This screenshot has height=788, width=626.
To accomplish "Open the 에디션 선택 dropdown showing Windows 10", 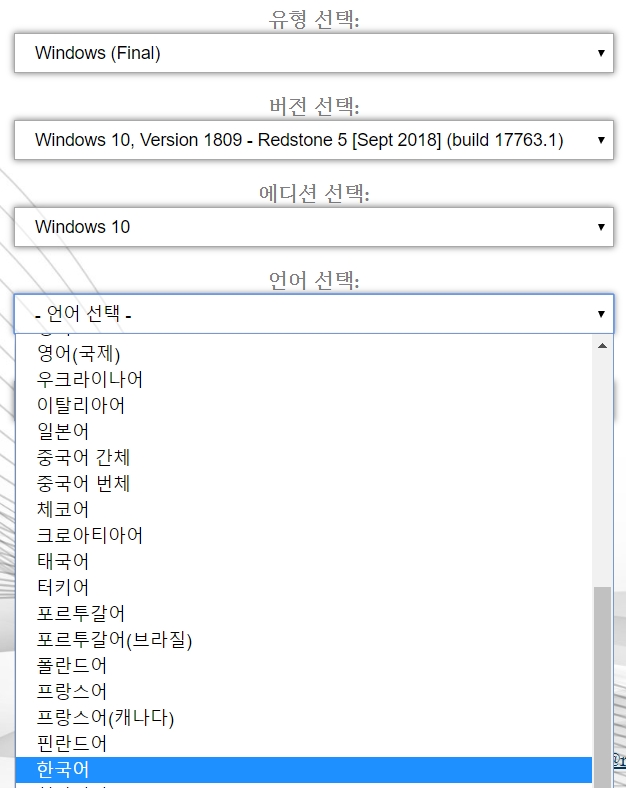I will [314, 227].
